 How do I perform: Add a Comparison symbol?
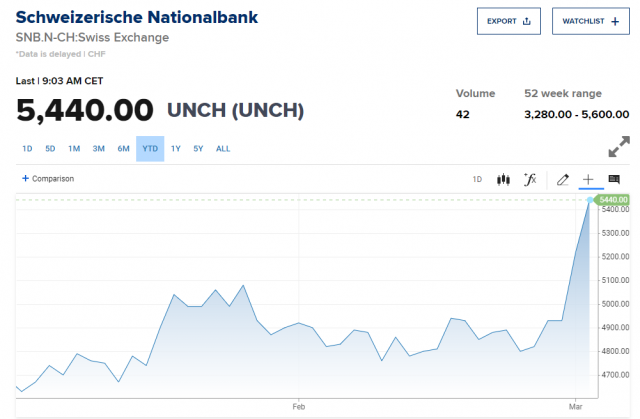[47, 179]
